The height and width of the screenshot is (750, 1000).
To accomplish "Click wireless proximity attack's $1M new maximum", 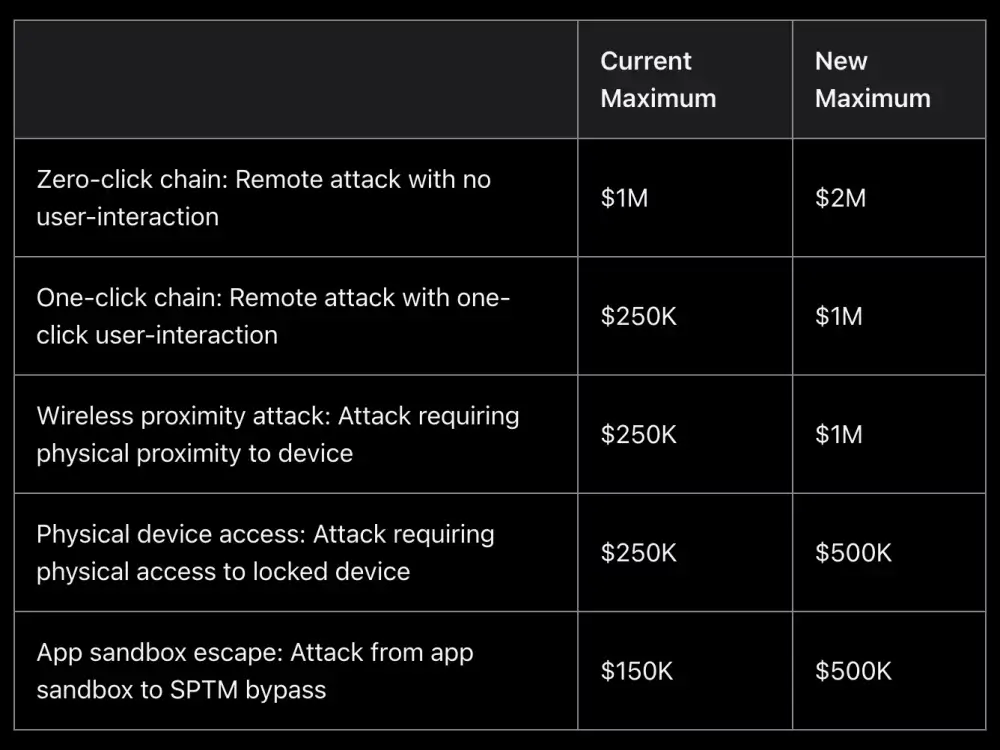I will click(838, 434).
